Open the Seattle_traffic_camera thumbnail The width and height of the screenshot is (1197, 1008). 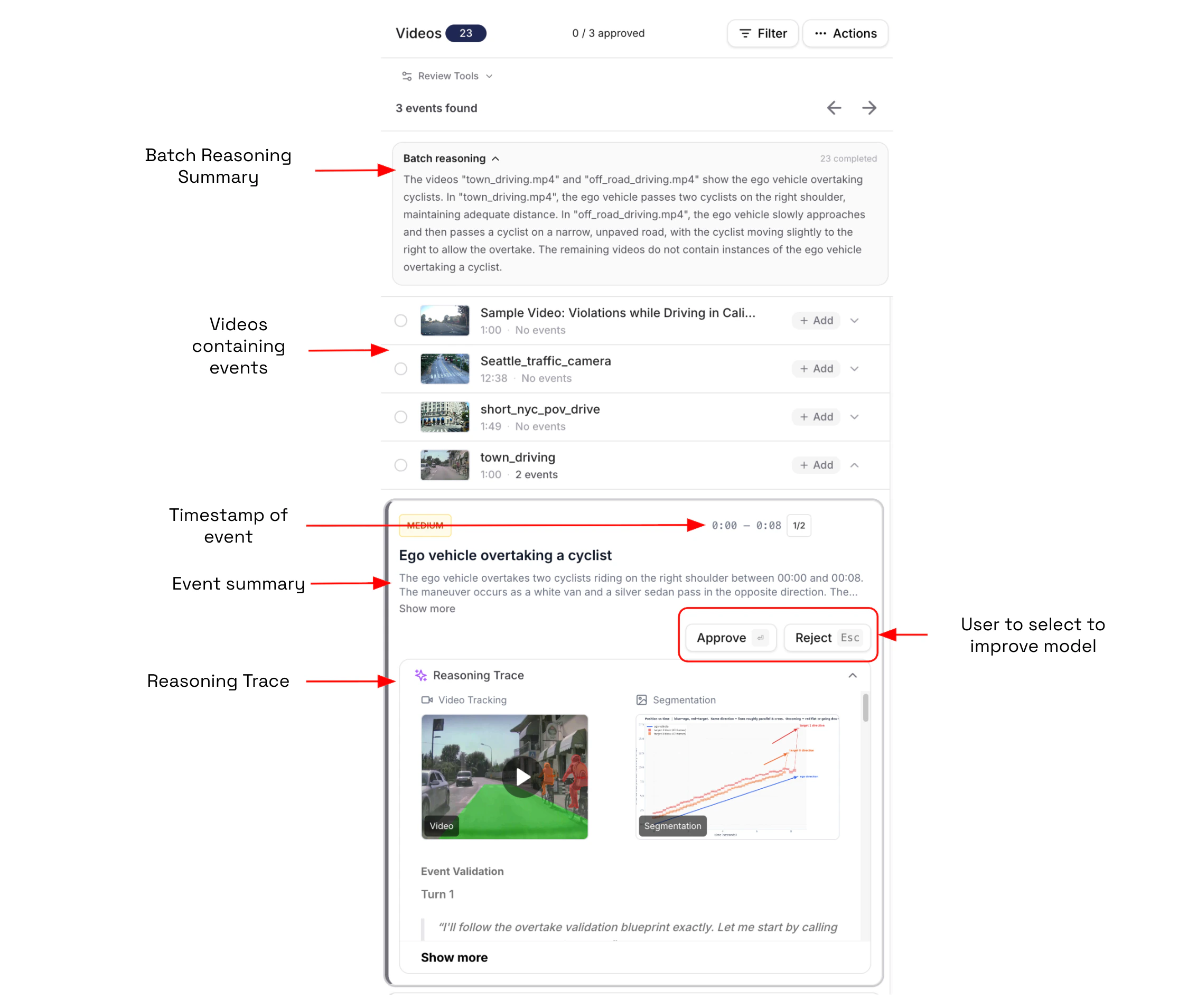point(445,369)
